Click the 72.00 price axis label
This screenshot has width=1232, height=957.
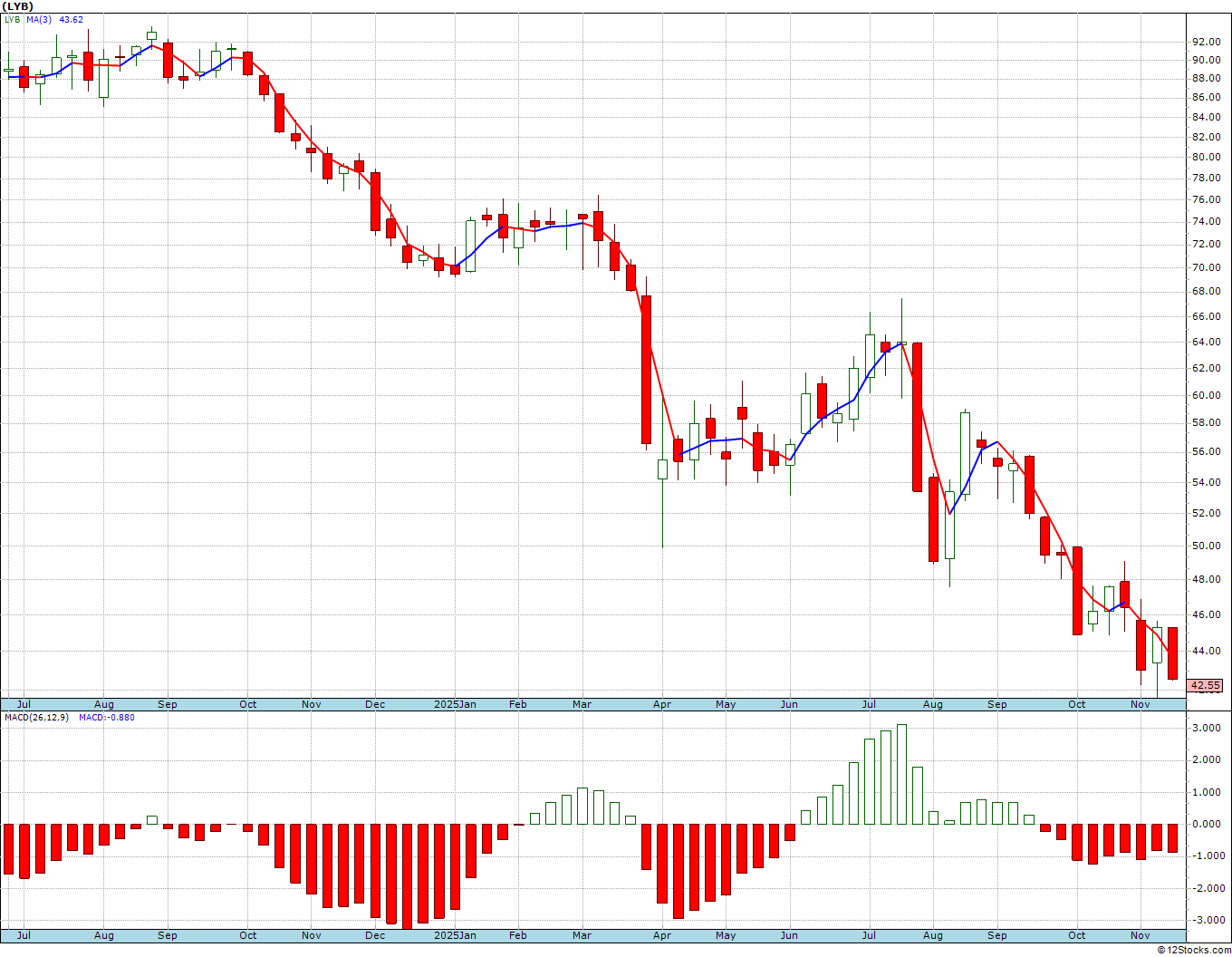1205,245
